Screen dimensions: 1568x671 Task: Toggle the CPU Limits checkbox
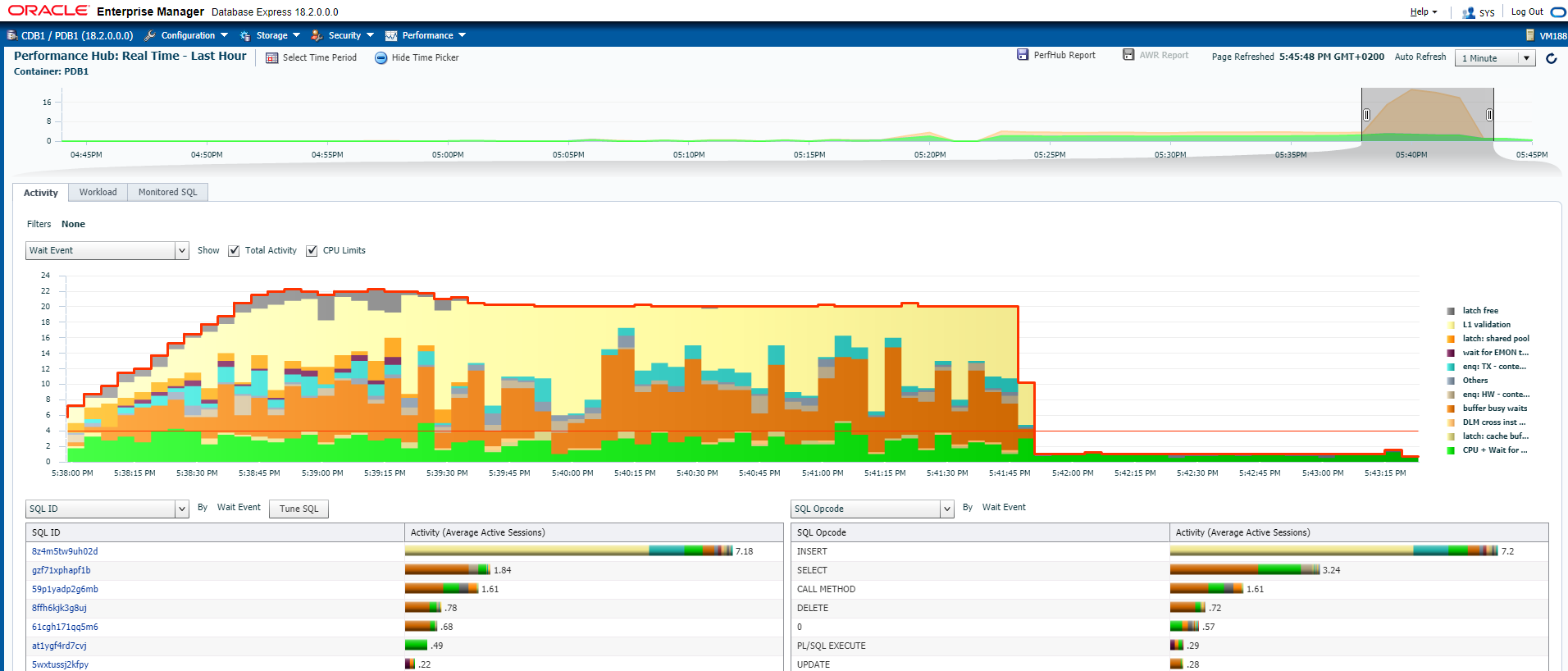point(312,250)
